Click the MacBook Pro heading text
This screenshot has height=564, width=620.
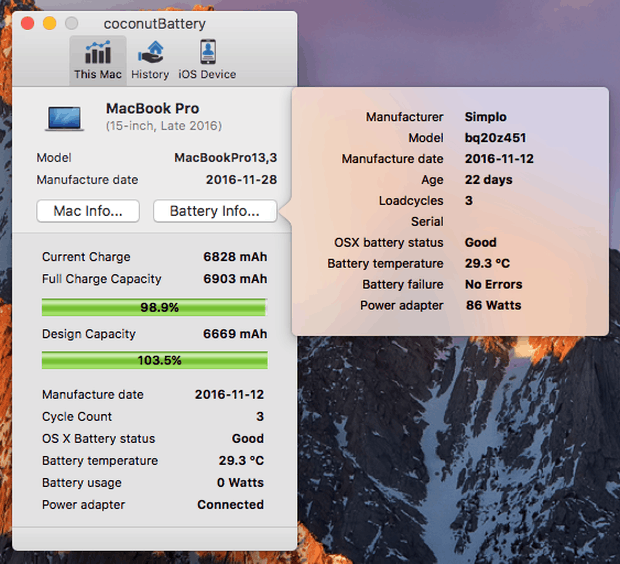153,108
